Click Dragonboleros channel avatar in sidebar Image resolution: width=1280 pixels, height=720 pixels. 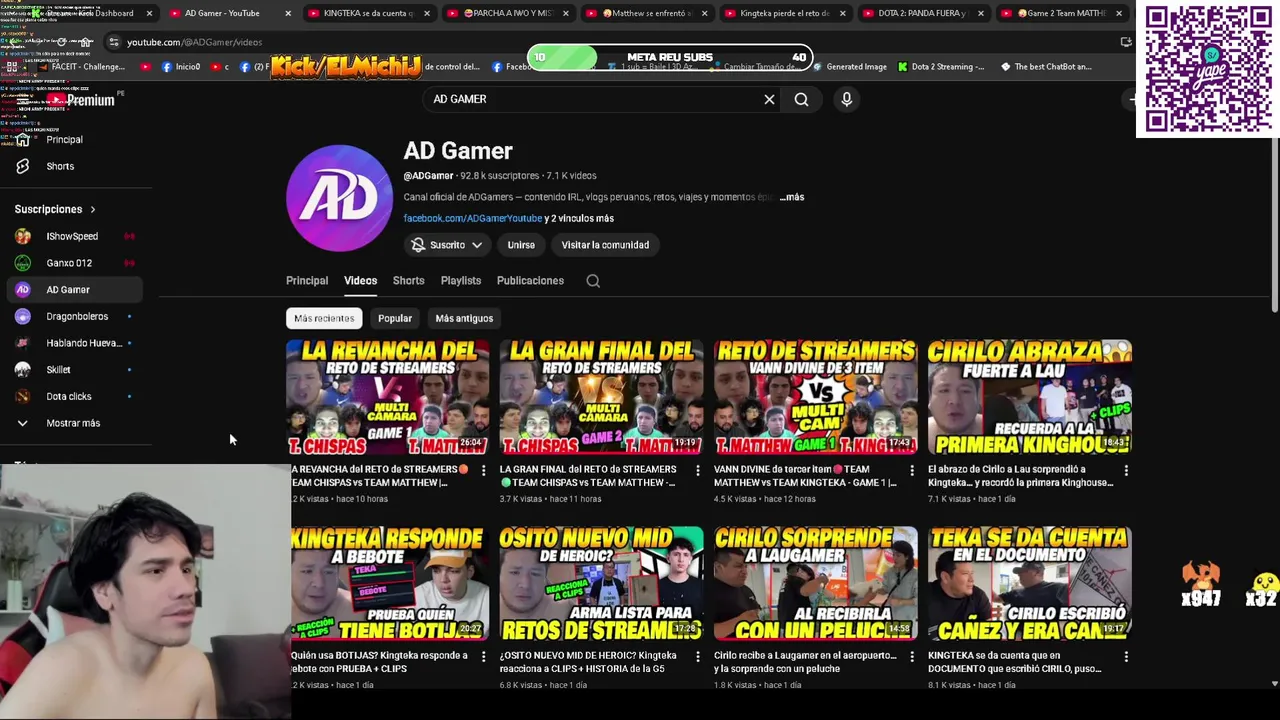click(23, 316)
